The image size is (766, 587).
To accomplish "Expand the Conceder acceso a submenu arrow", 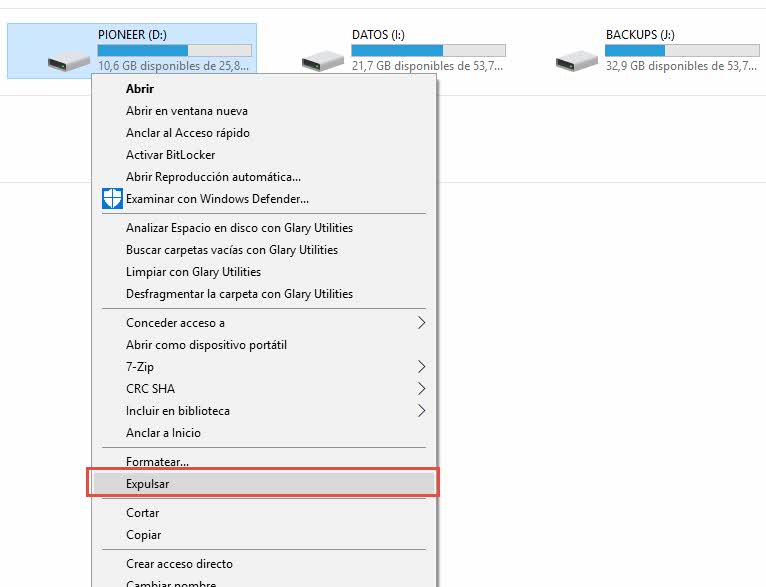I will (421, 323).
